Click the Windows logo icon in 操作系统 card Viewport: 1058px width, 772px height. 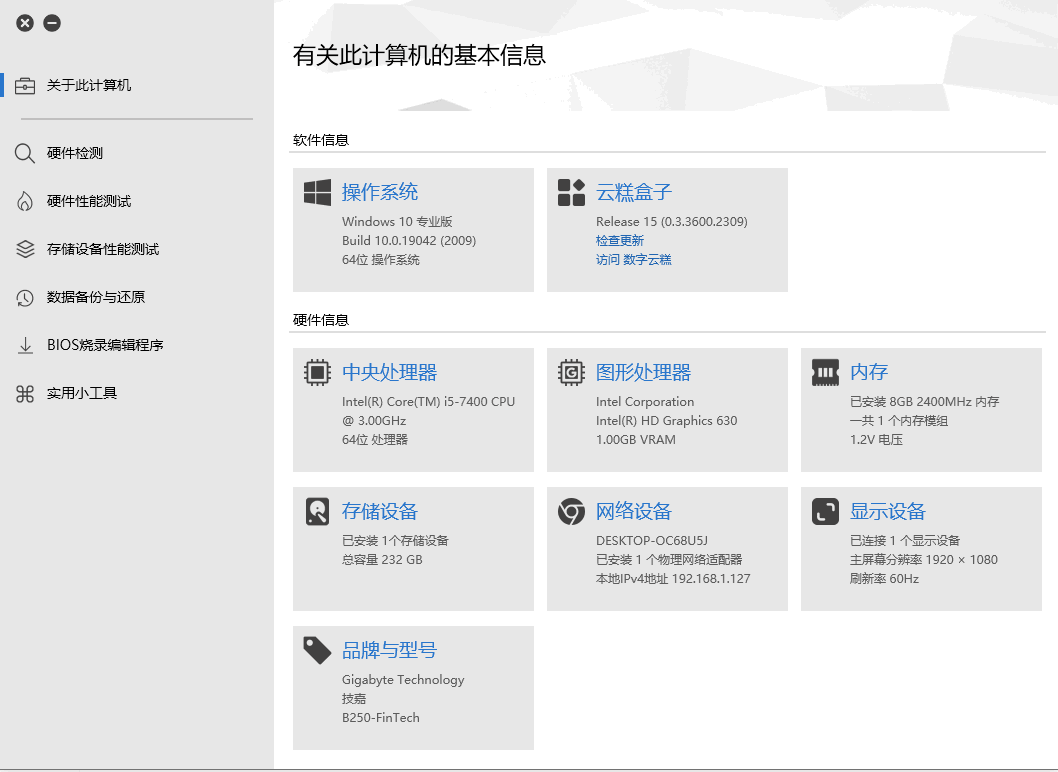317,192
